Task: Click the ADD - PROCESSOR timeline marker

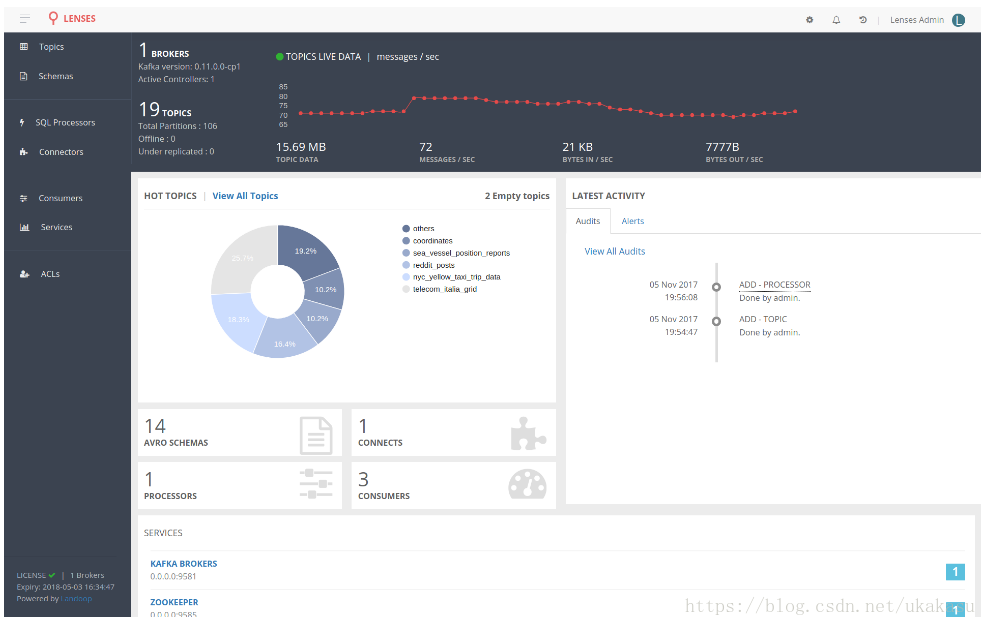Action: 716,287
